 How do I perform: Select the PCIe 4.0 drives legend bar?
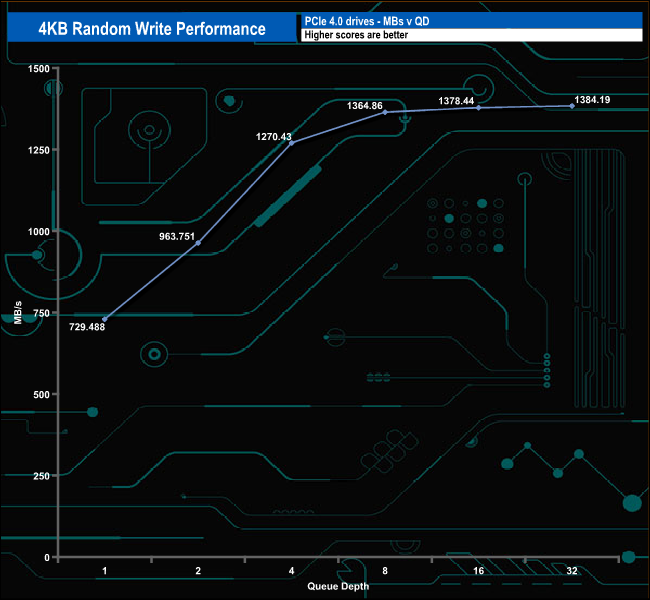tap(471, 21)
